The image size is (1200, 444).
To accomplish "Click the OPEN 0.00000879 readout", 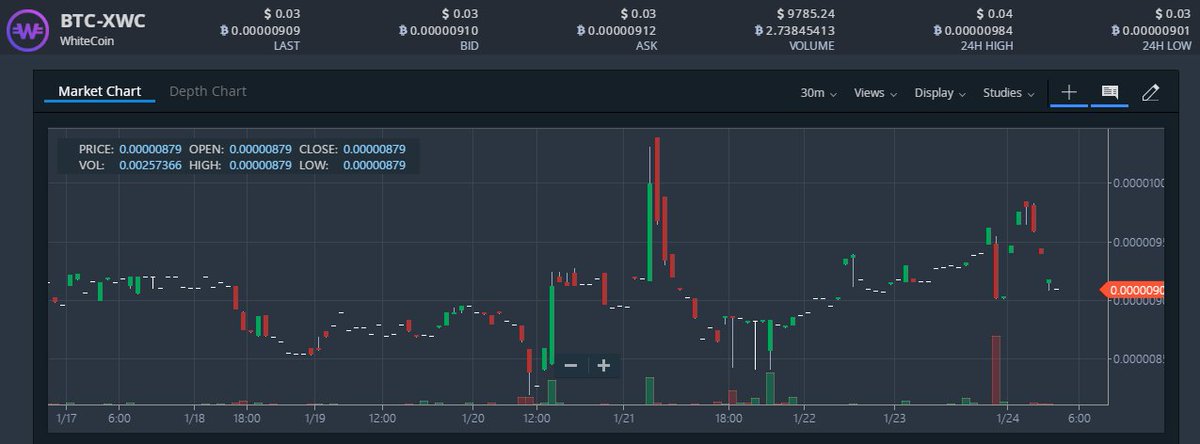I will (240, 149).
